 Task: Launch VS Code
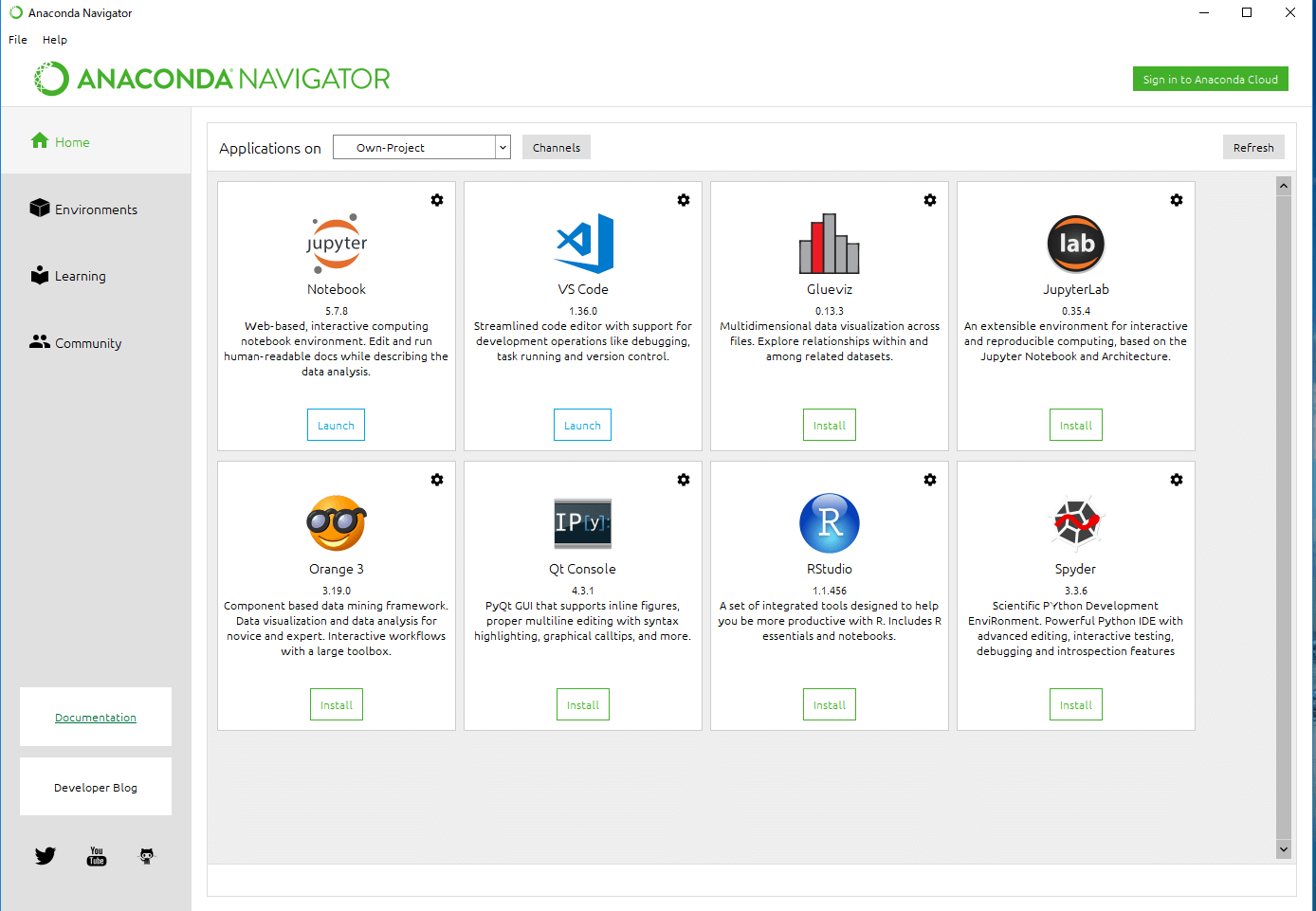tap(582, 425)
